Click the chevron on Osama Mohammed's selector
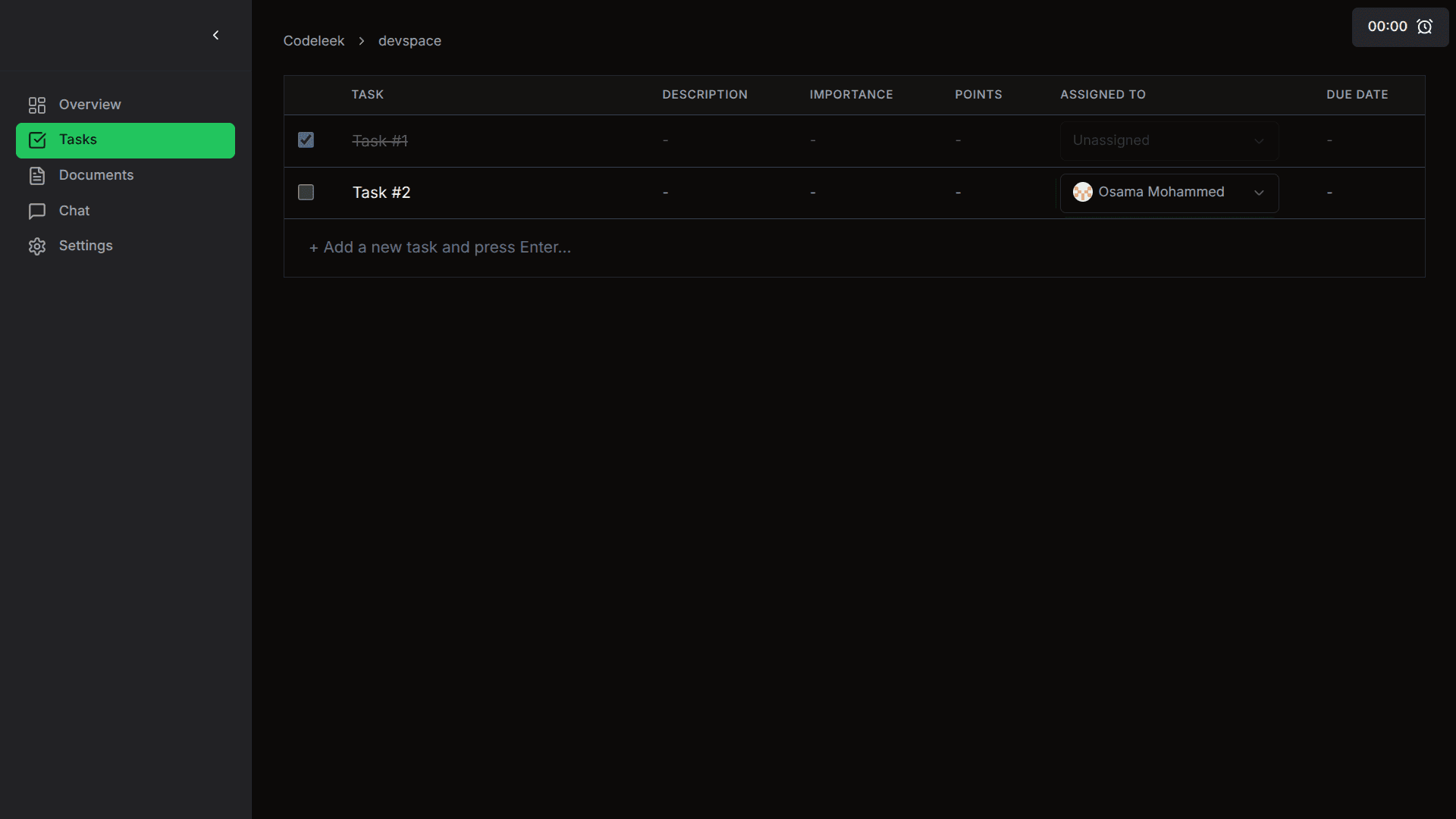The height and width of the screenshot is (819, 1456). 1259,193
